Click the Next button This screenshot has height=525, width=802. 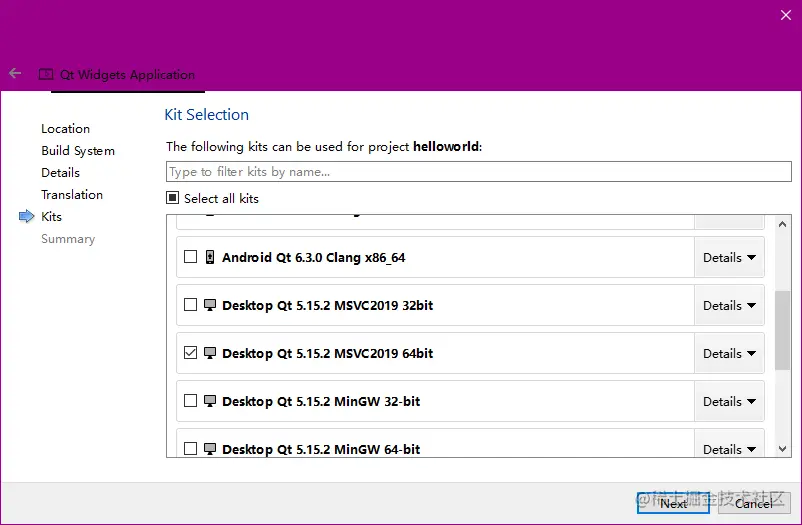pyautogui.click(x=673, y=503)
